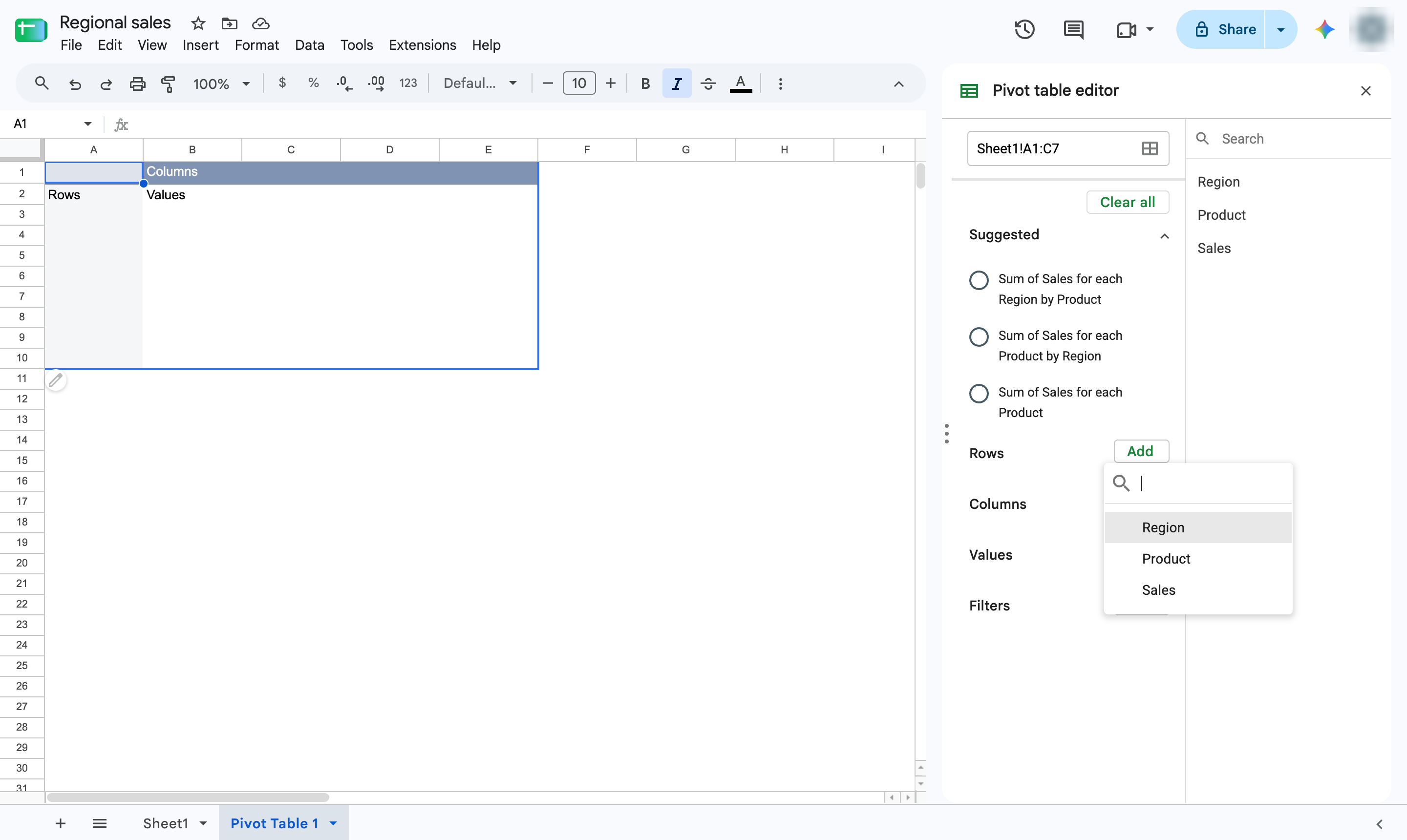The image size is (1407, 840).
Task: Toggle bold formatting
Action: (x=645, y=84)
